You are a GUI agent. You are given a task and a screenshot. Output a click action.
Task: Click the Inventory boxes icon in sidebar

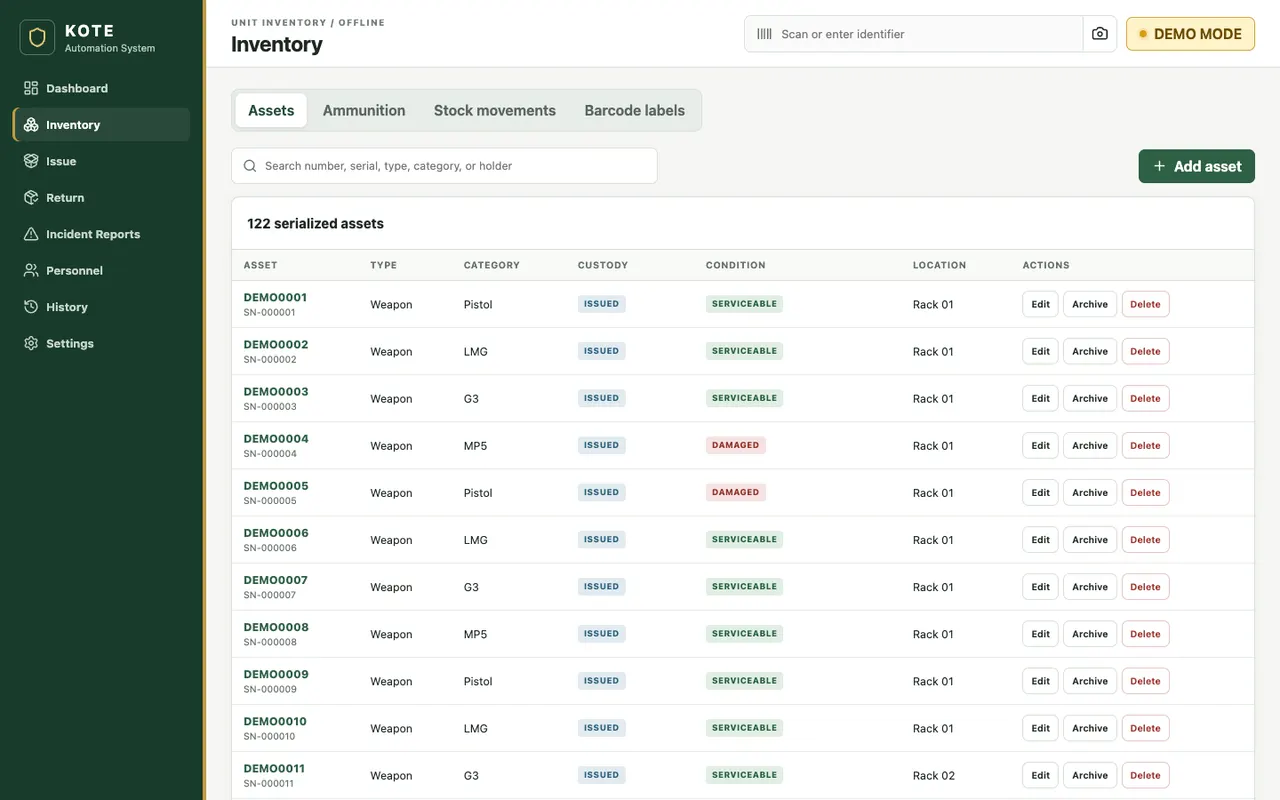(x=31, y=125)
